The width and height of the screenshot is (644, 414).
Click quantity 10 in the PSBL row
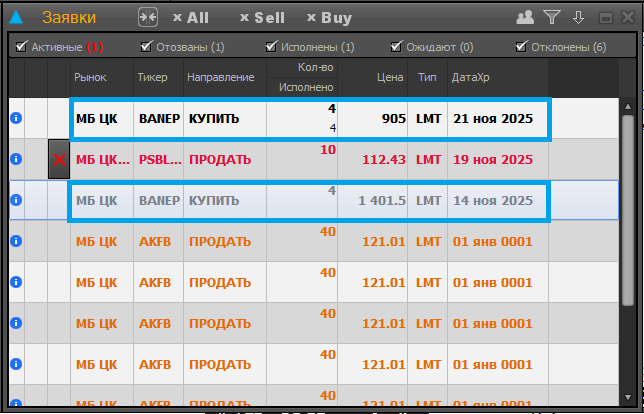pyautogui.click(x=328, y=150)
